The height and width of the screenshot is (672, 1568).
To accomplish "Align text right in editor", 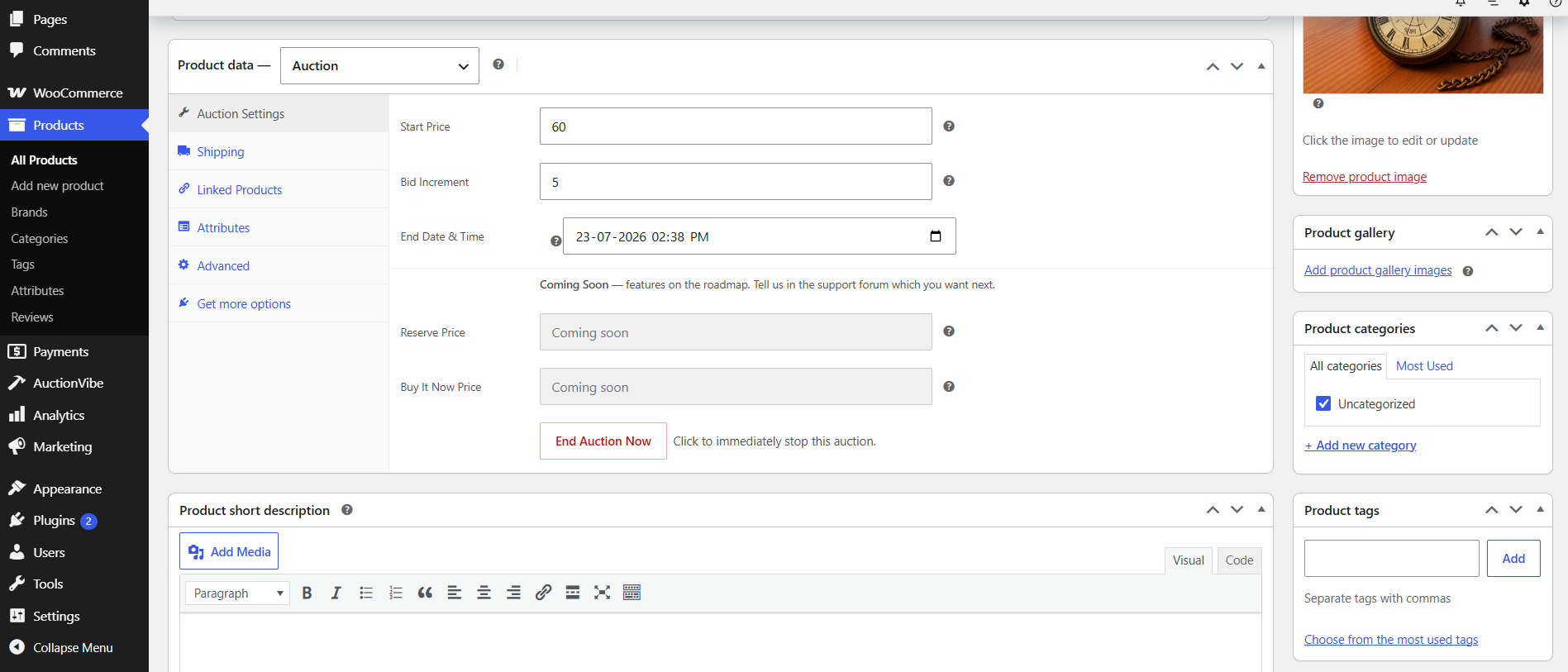I will 513,593.
